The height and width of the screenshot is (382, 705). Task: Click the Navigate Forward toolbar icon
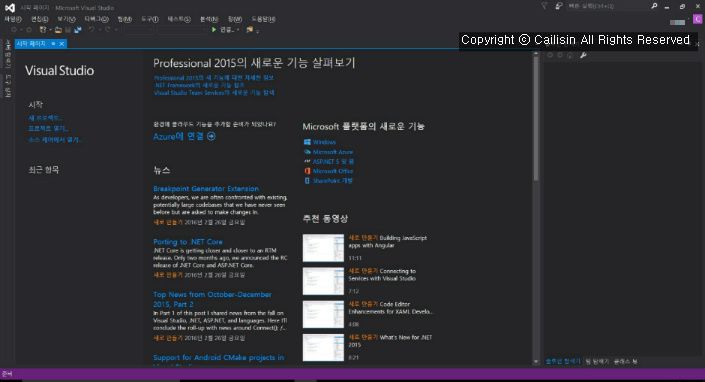[29, 30]
